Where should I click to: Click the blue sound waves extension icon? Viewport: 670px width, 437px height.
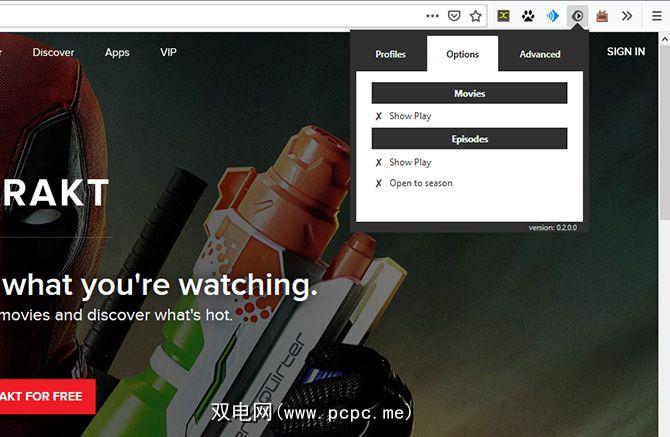point(552,16)
